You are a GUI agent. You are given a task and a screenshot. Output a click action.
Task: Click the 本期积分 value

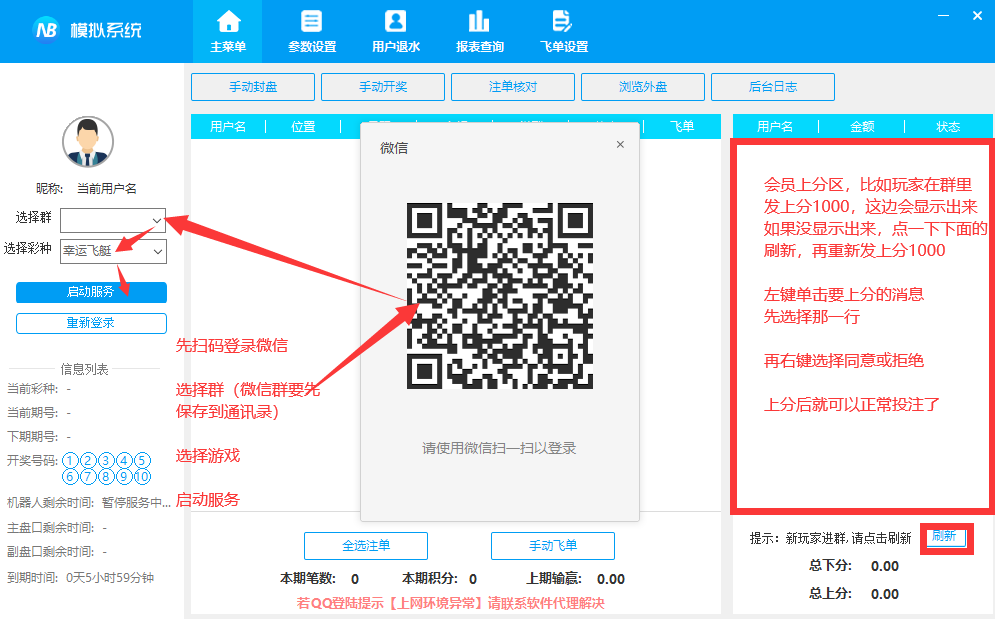tap(473, 579)
